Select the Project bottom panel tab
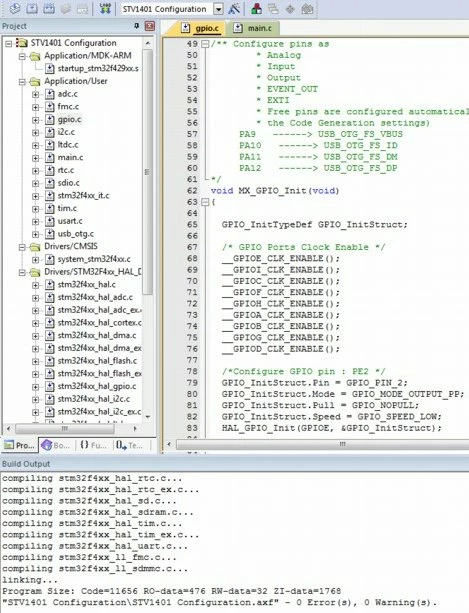 coord(20,445)
